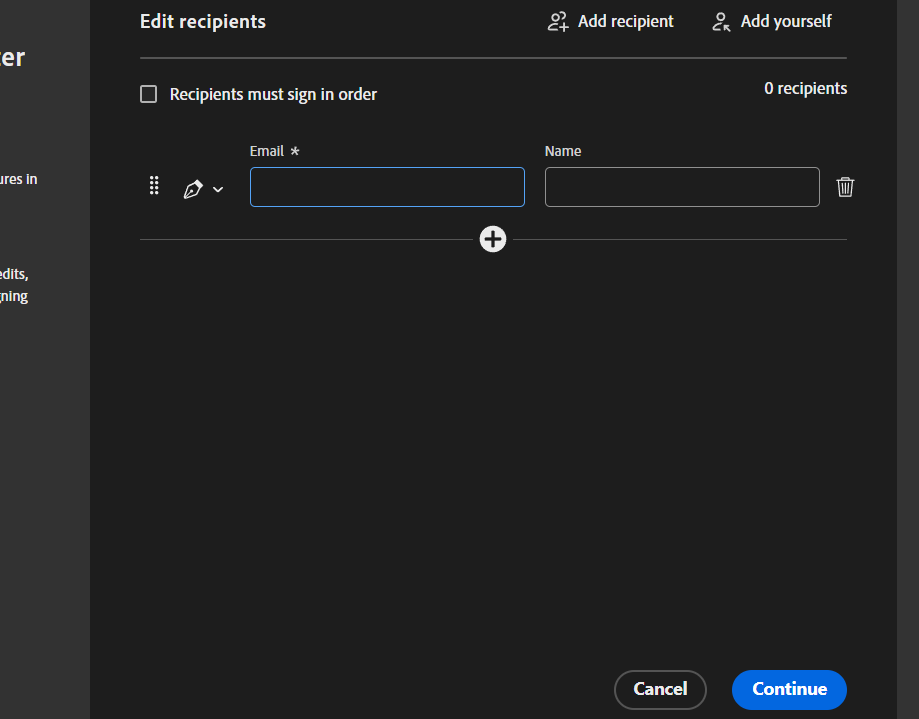This screenshot has height=719, width=919.
Task: Click the Add recipient label text
Action: click(625, 20)
